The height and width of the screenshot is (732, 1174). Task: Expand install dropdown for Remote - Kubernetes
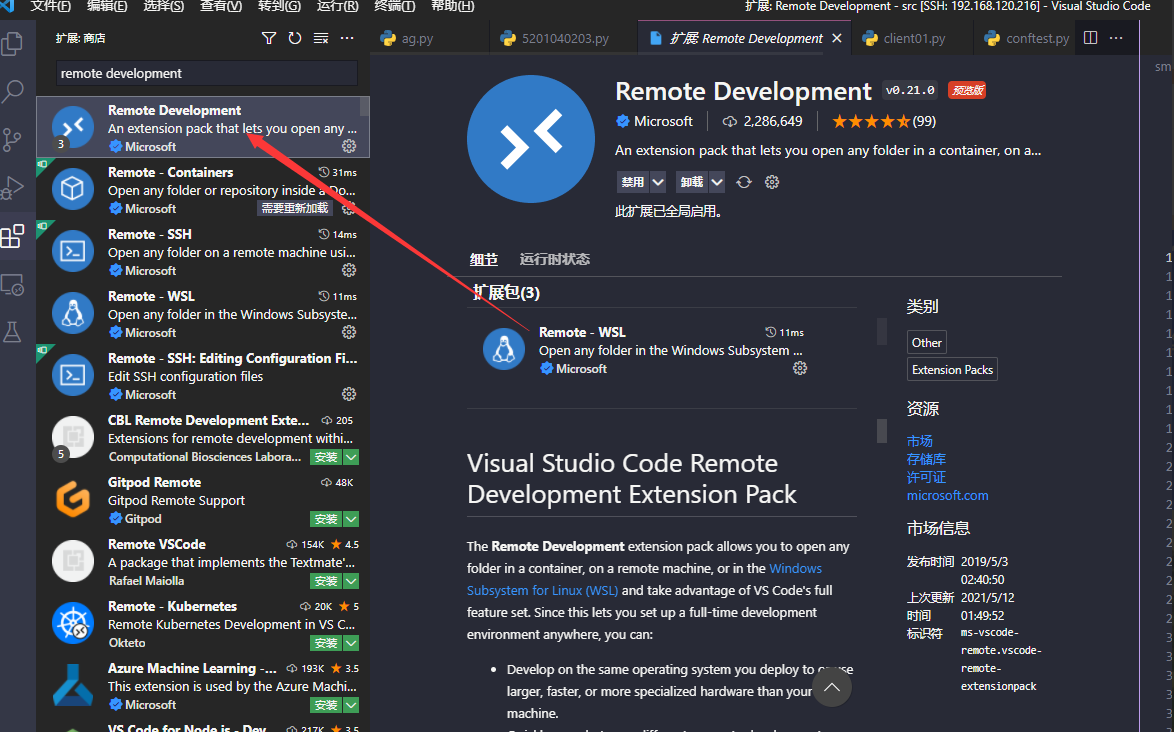pyautogui.click(x=351, y=643)
